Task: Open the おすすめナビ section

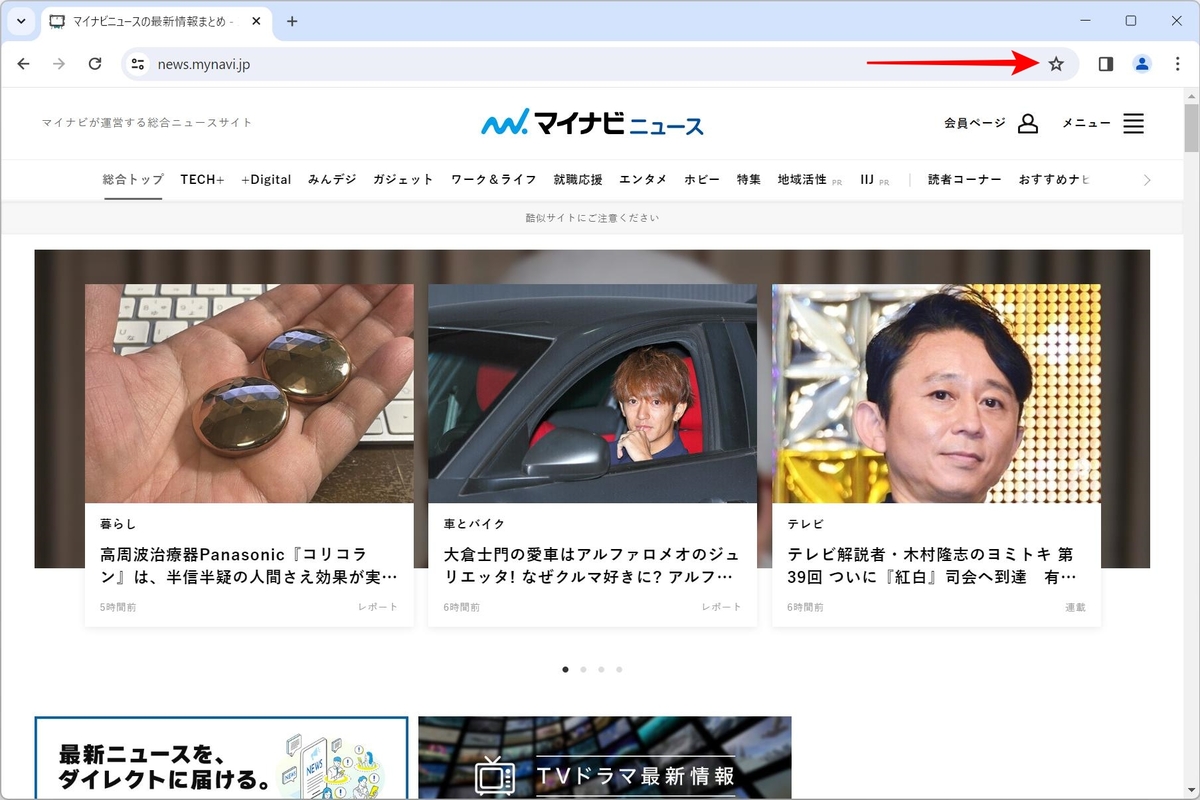Action: (1054, 180)
